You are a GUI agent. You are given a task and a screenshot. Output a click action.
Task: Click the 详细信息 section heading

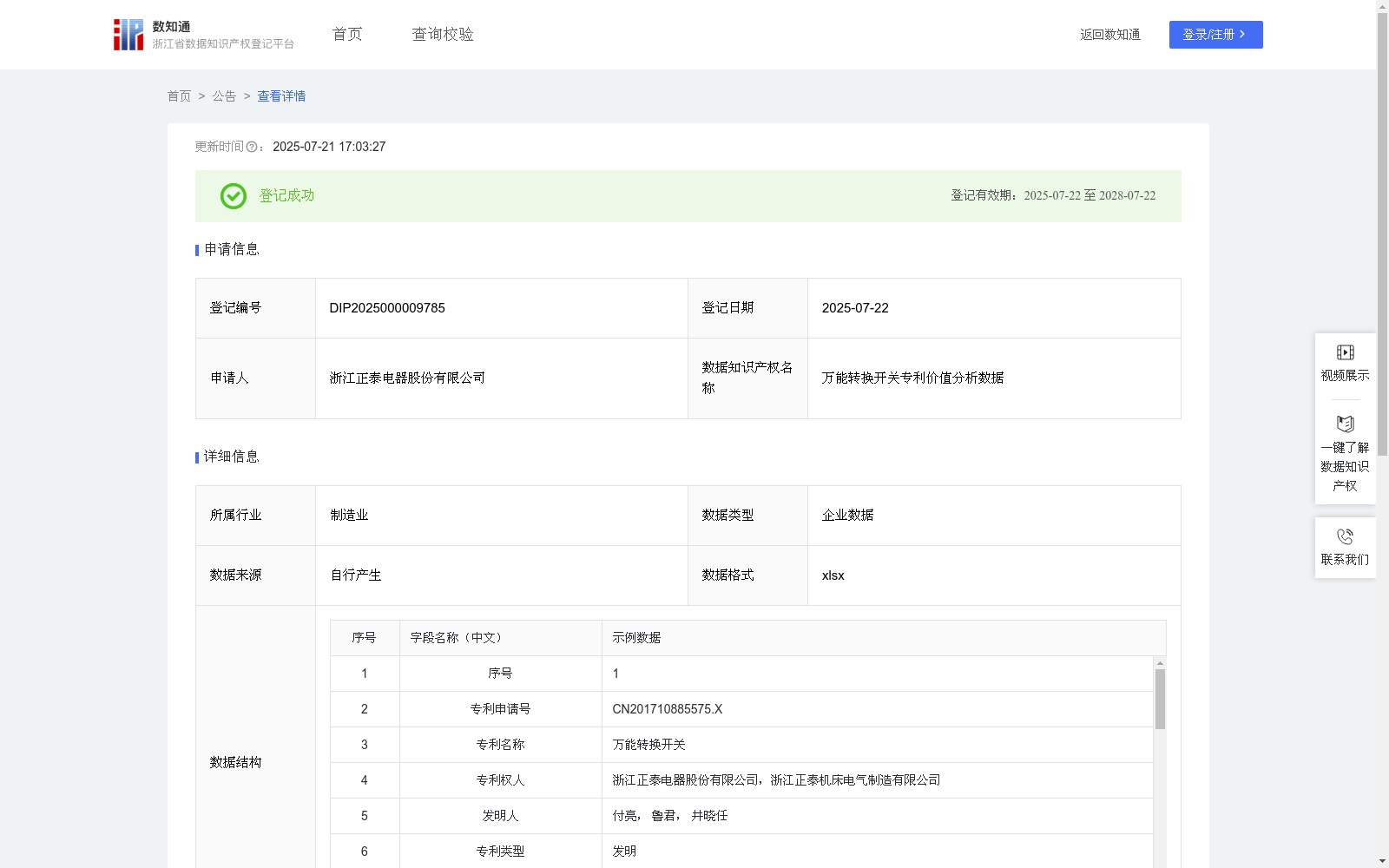[231, 457]
